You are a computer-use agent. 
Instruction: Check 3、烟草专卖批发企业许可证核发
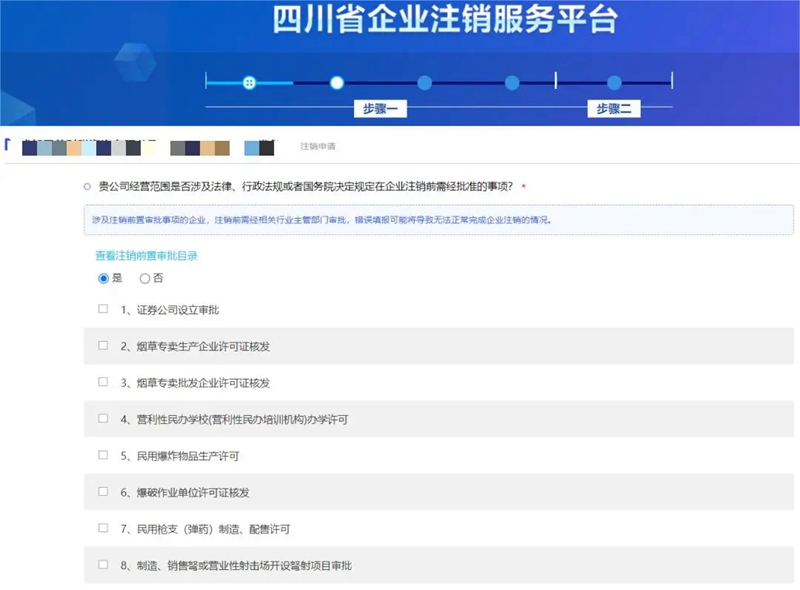(103, 382)
